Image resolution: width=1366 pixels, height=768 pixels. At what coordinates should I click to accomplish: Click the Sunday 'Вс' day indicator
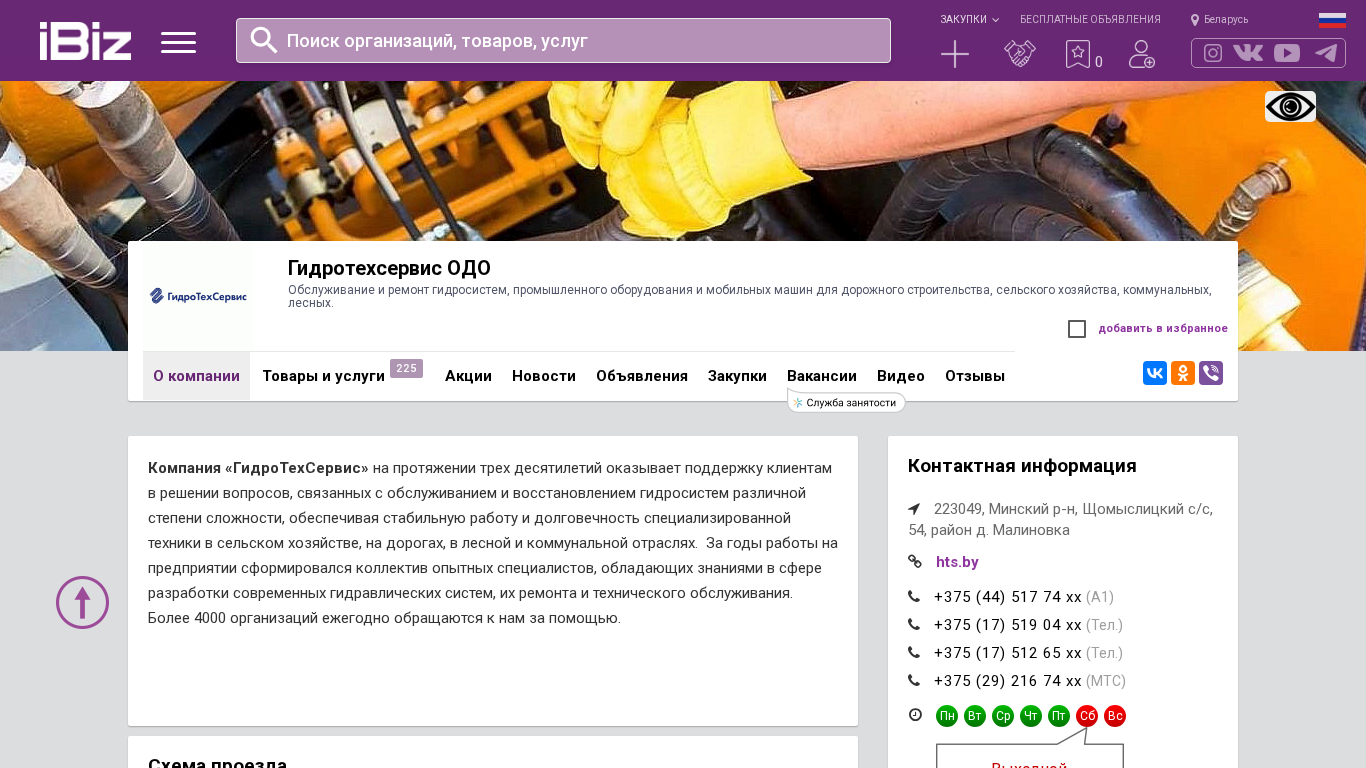[x=1115, y=716]
